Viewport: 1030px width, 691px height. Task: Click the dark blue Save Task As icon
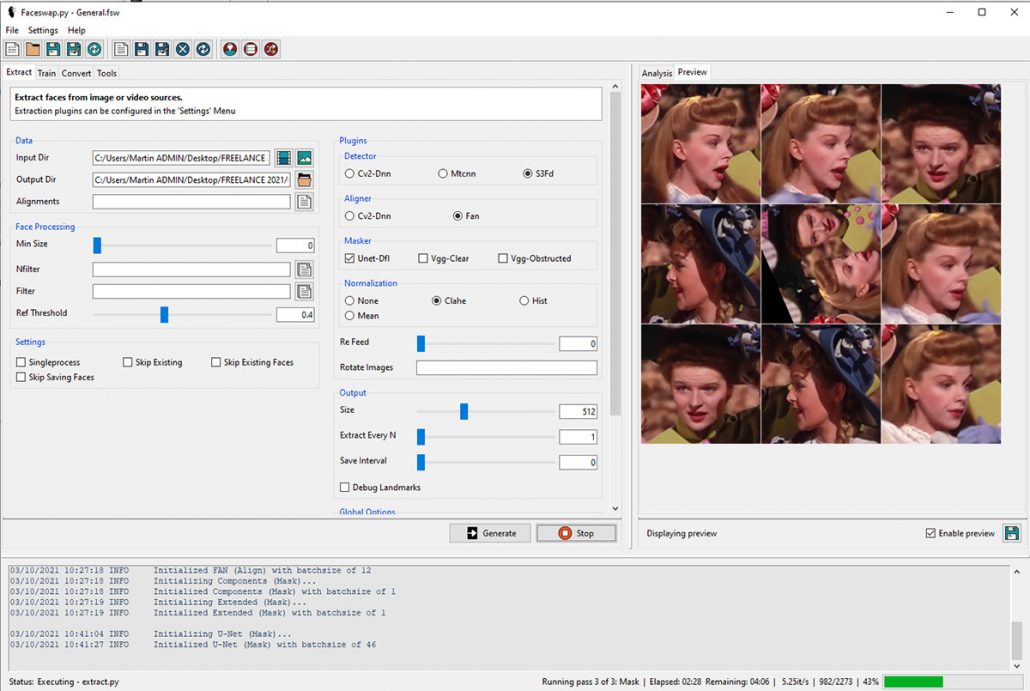coord(162,49)
